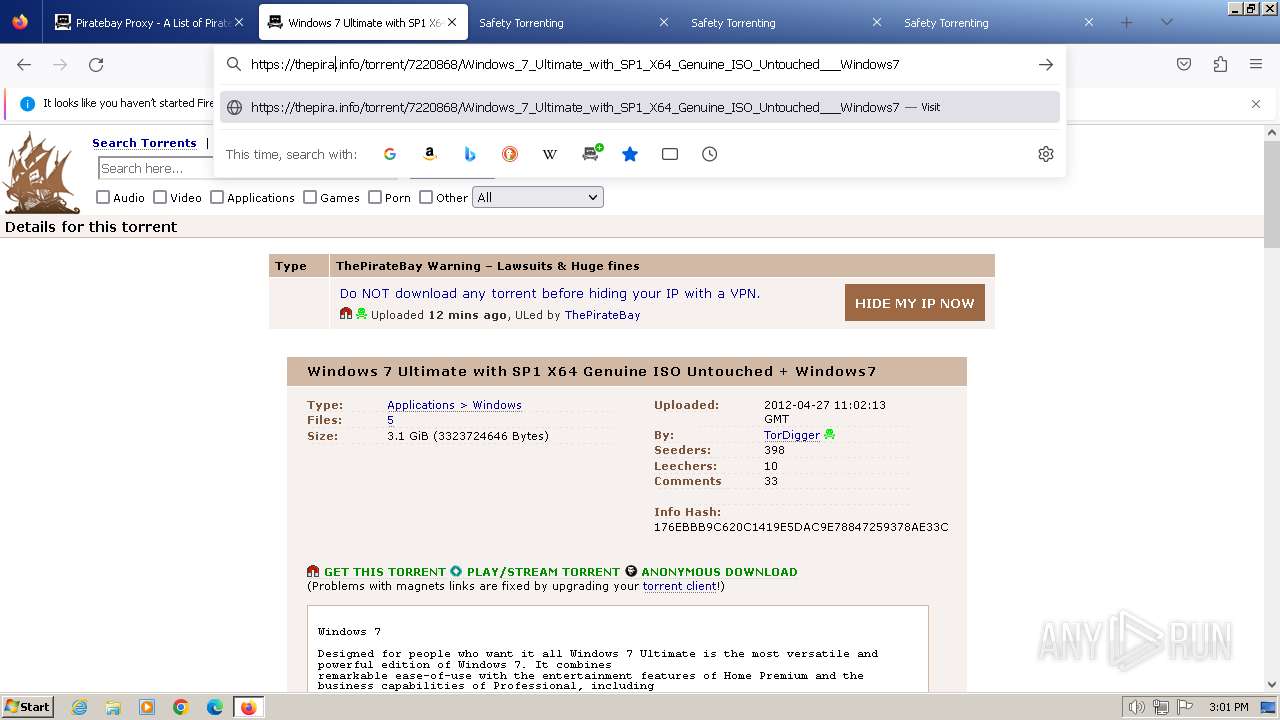Dismiss the Firefox notification bar
Viewport: 1280px width, 720px height.
1256,103
